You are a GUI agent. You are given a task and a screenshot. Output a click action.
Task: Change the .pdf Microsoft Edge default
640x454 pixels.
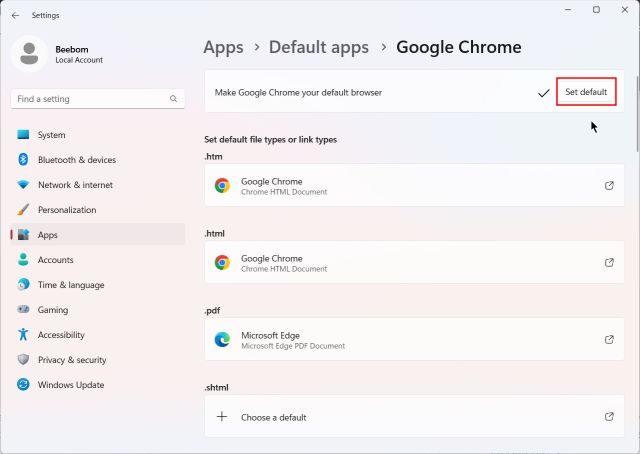click(414, 340)
